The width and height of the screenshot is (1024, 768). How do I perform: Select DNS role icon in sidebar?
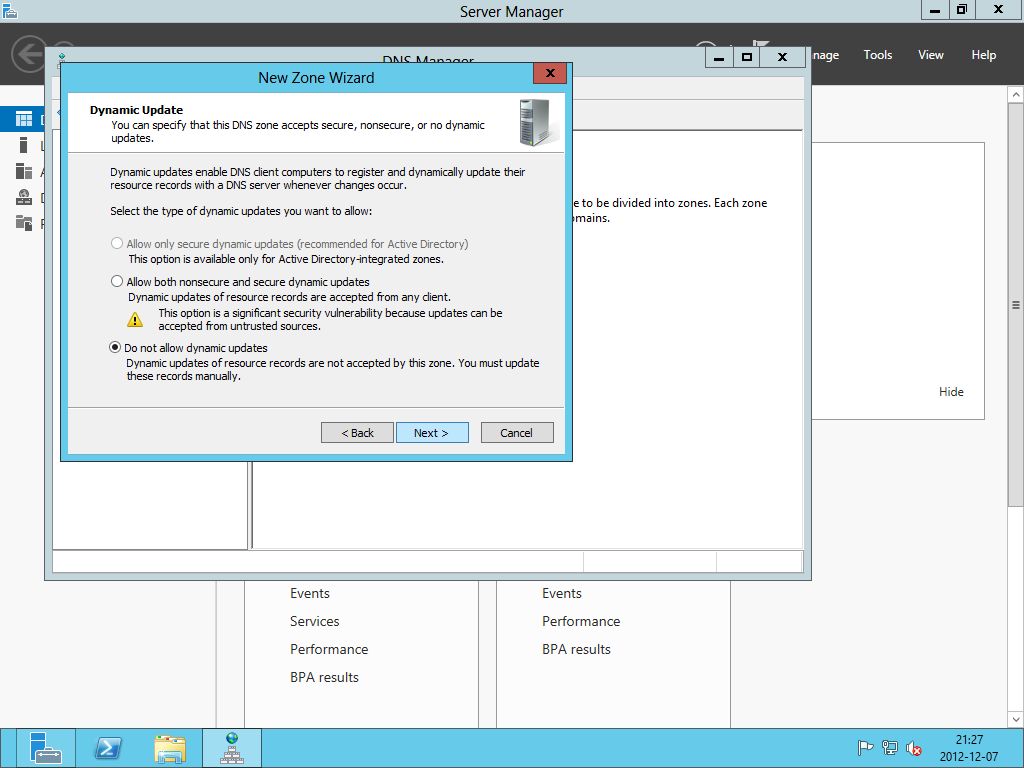pyautogui.click(x=24, y=197)
